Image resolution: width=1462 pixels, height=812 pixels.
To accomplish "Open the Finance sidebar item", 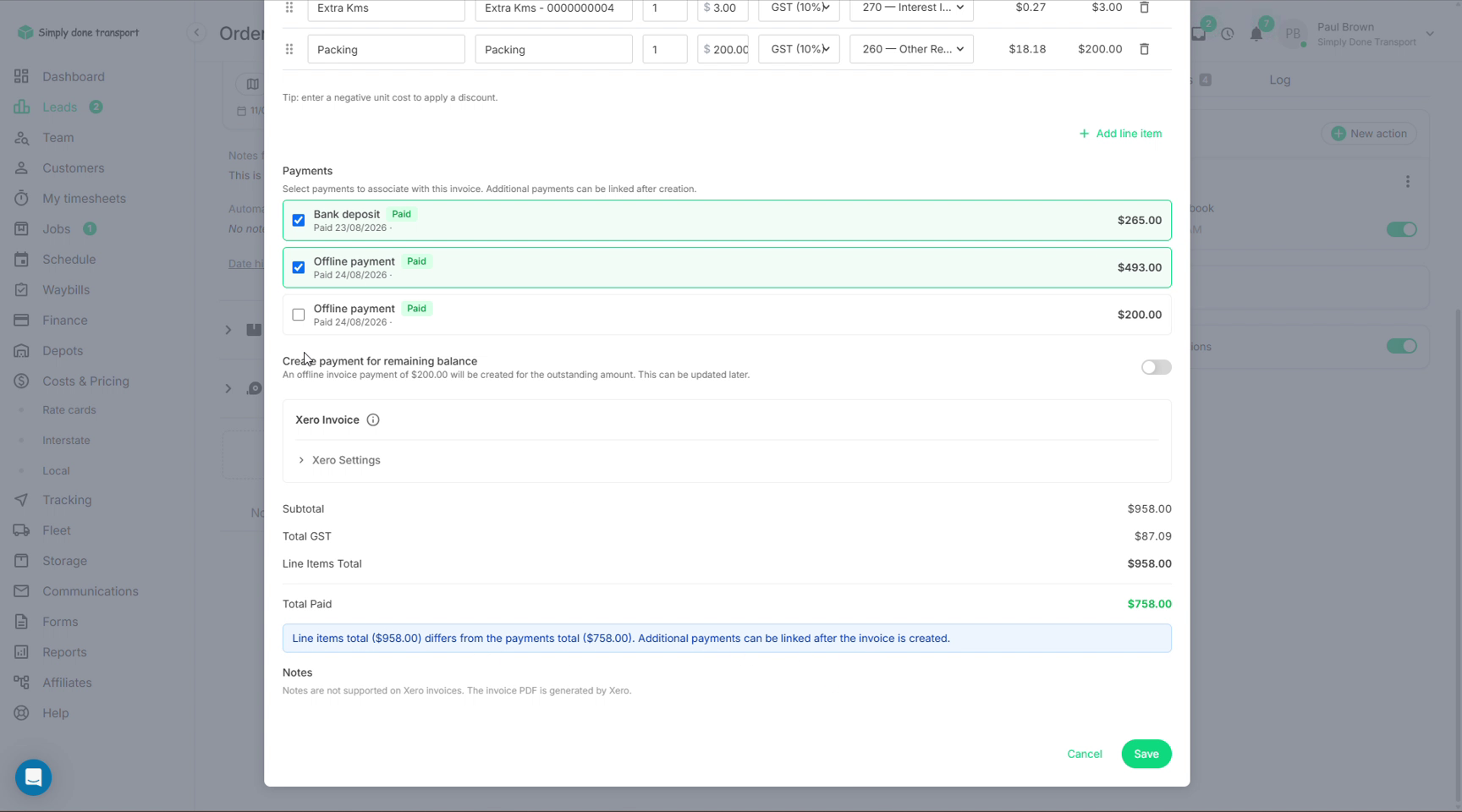I will point(65,321).
